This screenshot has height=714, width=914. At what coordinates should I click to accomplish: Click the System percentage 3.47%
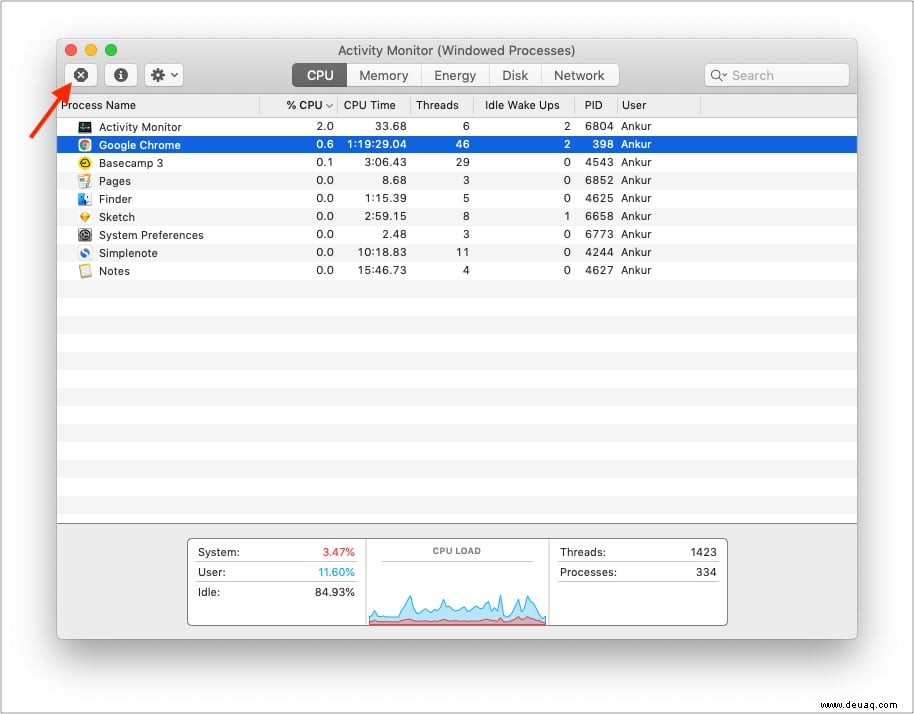click(339, 552)
